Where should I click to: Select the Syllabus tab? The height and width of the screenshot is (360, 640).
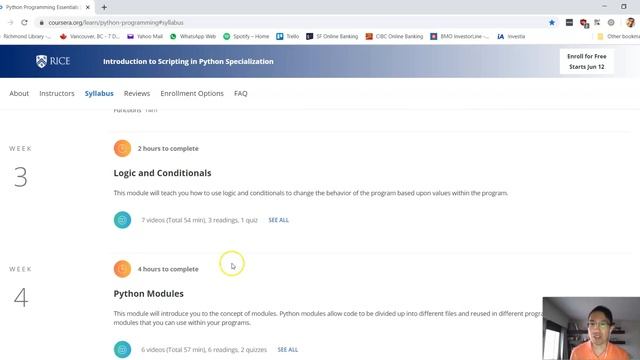click(x=99, y=93)
